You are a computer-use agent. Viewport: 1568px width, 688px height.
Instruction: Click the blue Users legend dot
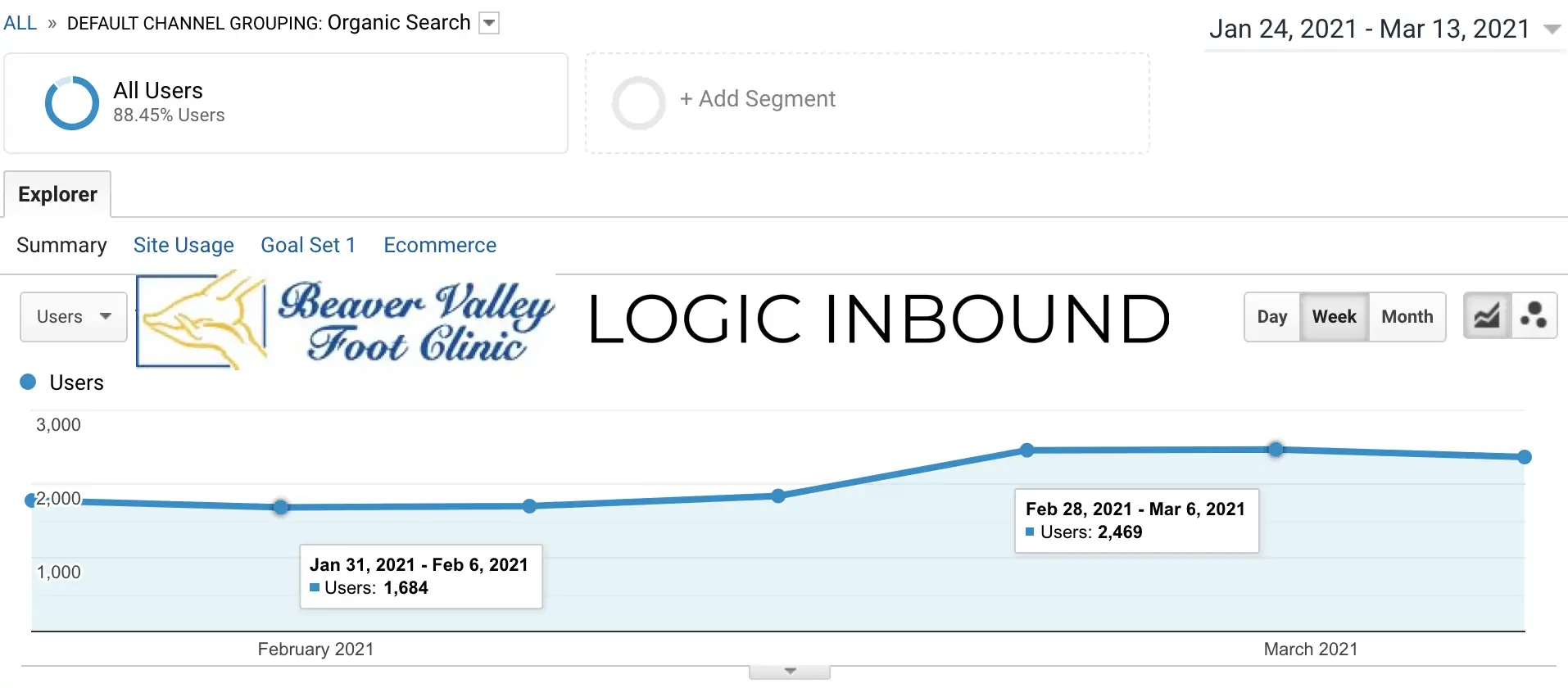28,382
